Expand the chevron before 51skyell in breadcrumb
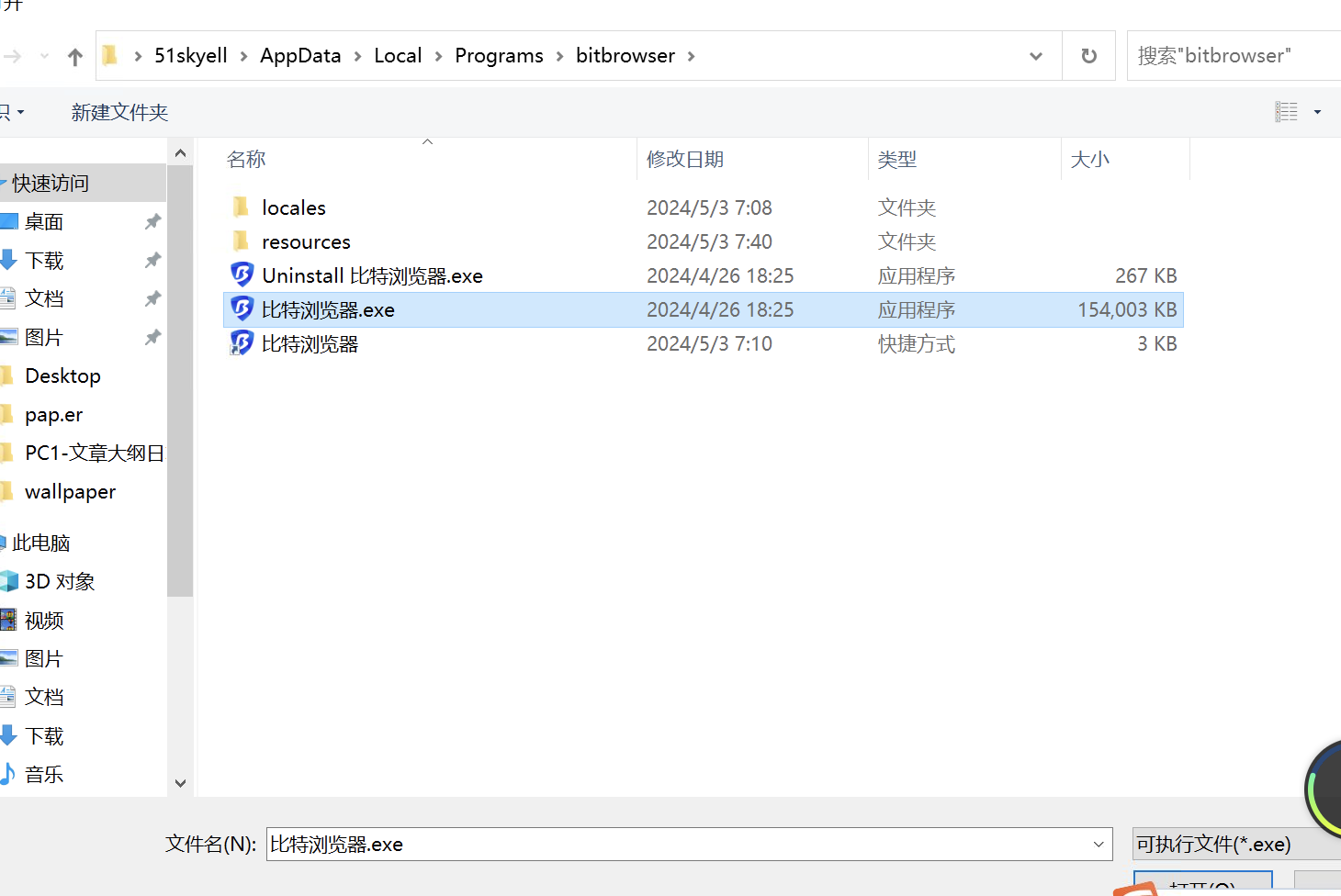Image resolution: width=1341 pixels, height=896 pixels. click(138, 56)
